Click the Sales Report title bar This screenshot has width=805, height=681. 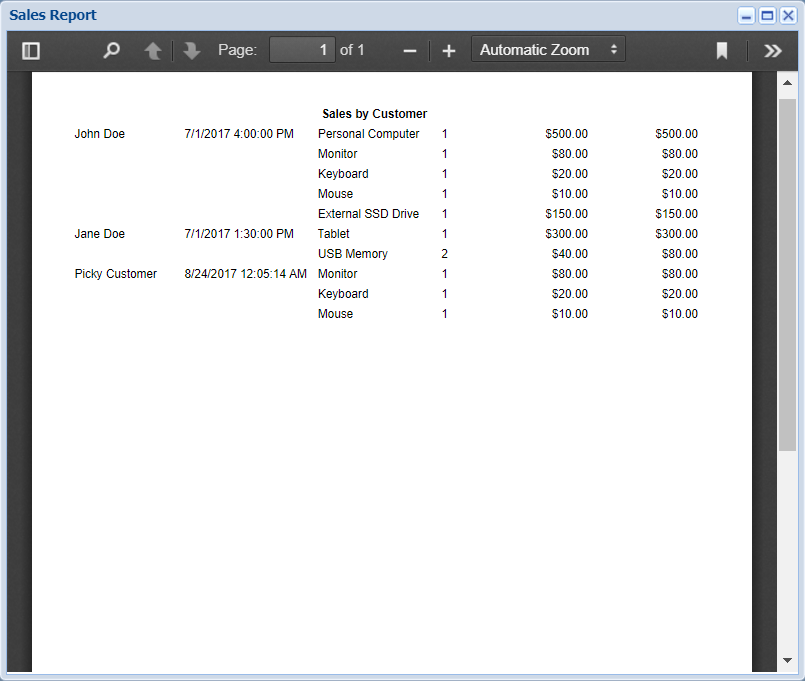coord(350,16)
